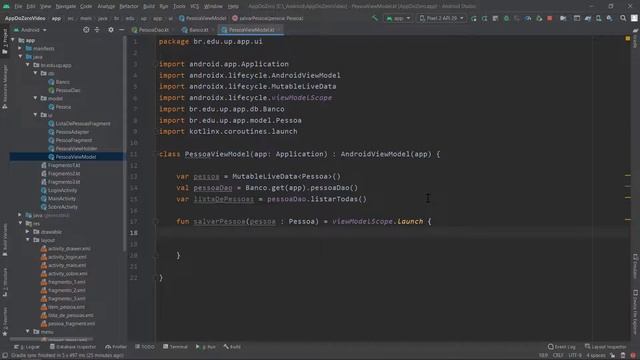
Task: Collapse the model package arrow
Action: click(x=36, y=98)
